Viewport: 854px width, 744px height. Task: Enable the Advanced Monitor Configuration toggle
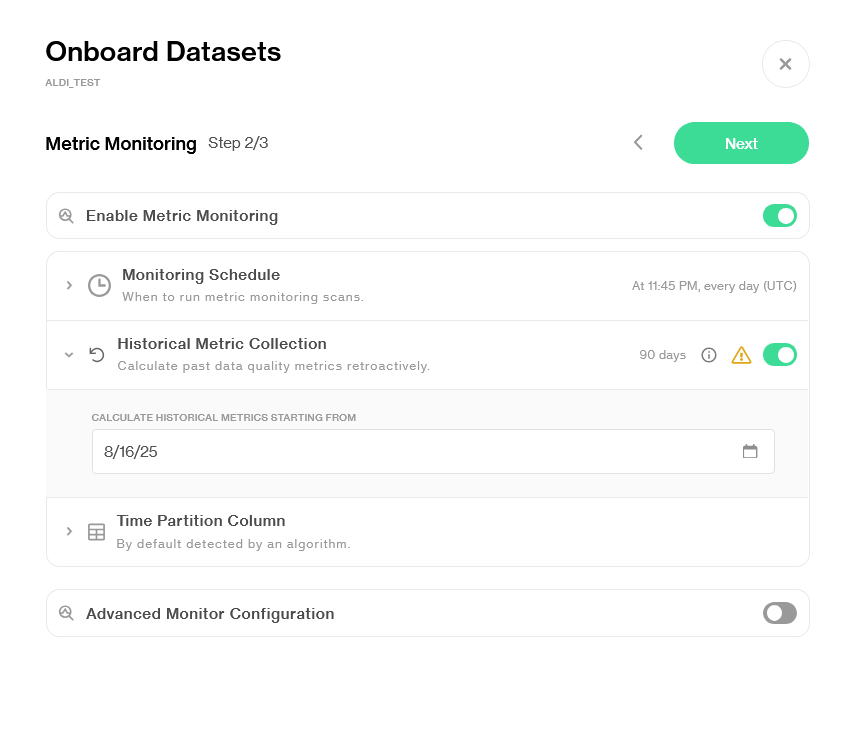(x=779, y=613)
